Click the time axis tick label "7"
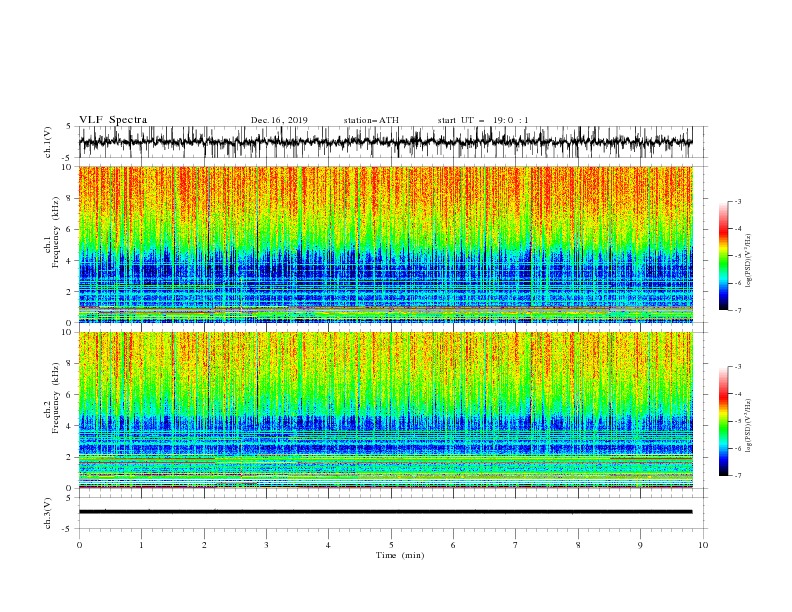The image size is (792, 612). coord(516,545)
